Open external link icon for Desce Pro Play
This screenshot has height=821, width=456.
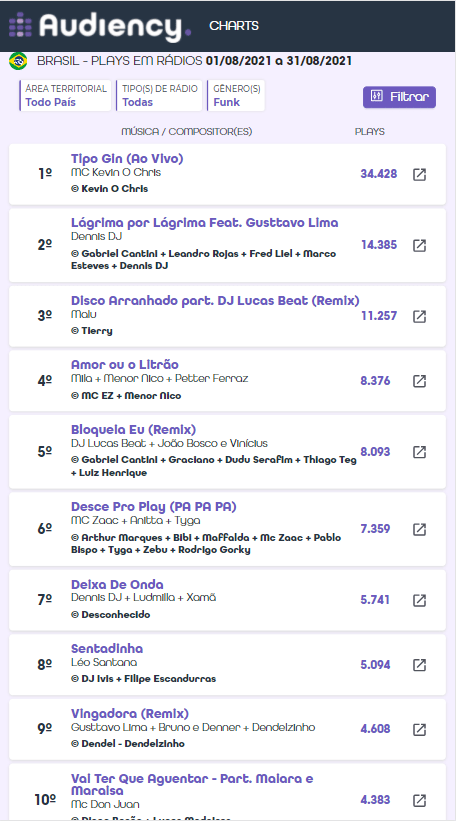click(419, 529)
